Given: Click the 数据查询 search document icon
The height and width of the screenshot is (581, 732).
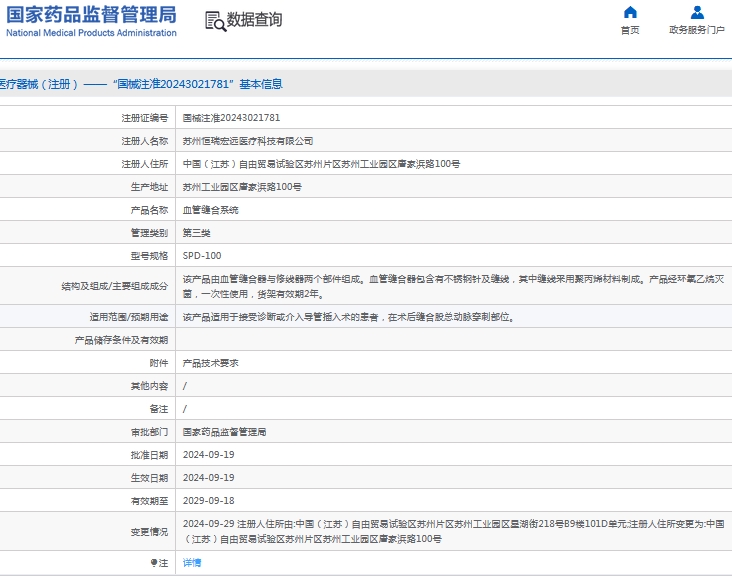Looking at the screenshot, I should point(215,21).
